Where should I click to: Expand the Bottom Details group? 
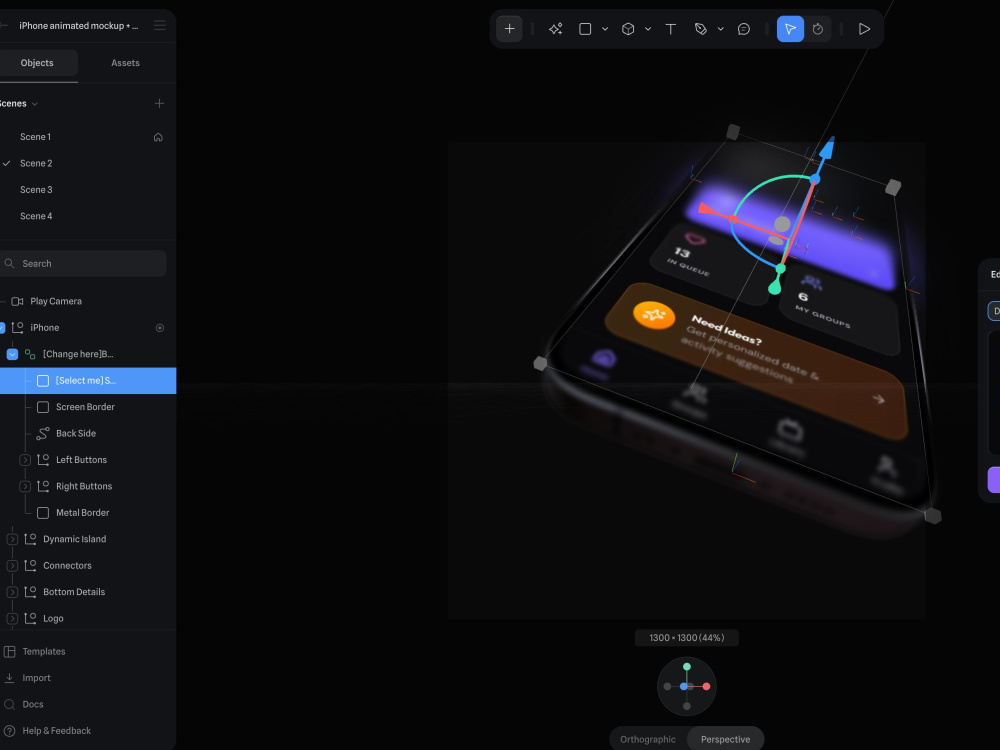click(x=12, y=592)
